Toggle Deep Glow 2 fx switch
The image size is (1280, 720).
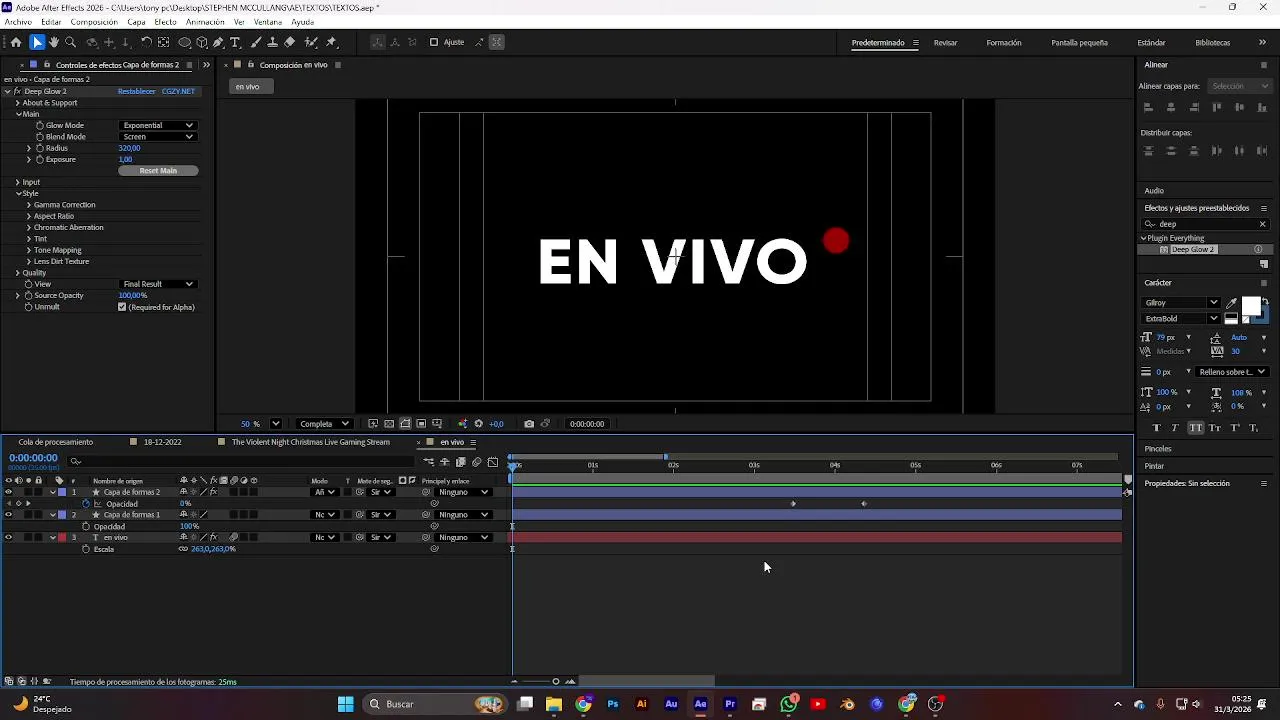coord(17,91)
